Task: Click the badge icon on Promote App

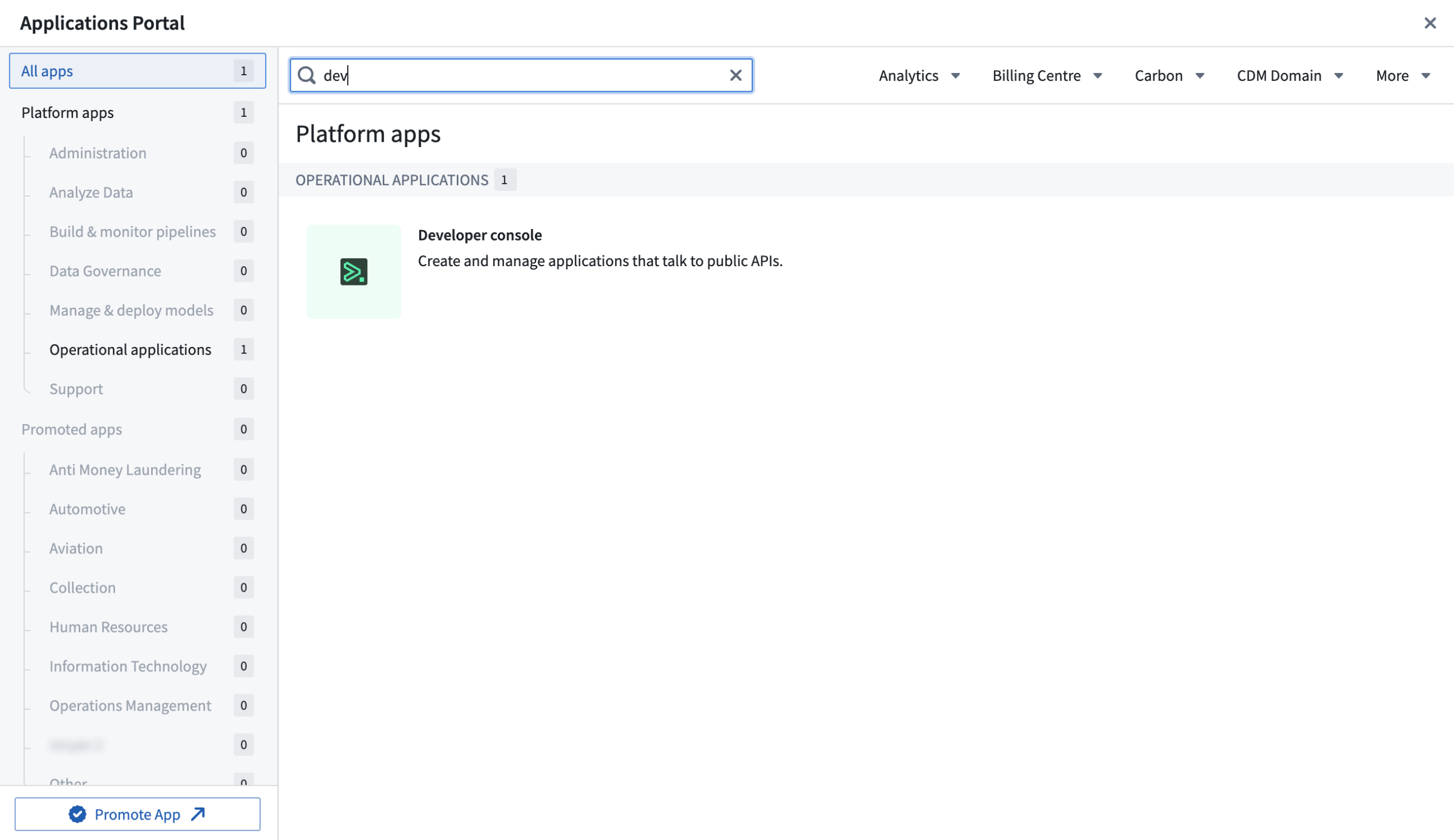Action: pyautogui.click(x=77, y=814)
